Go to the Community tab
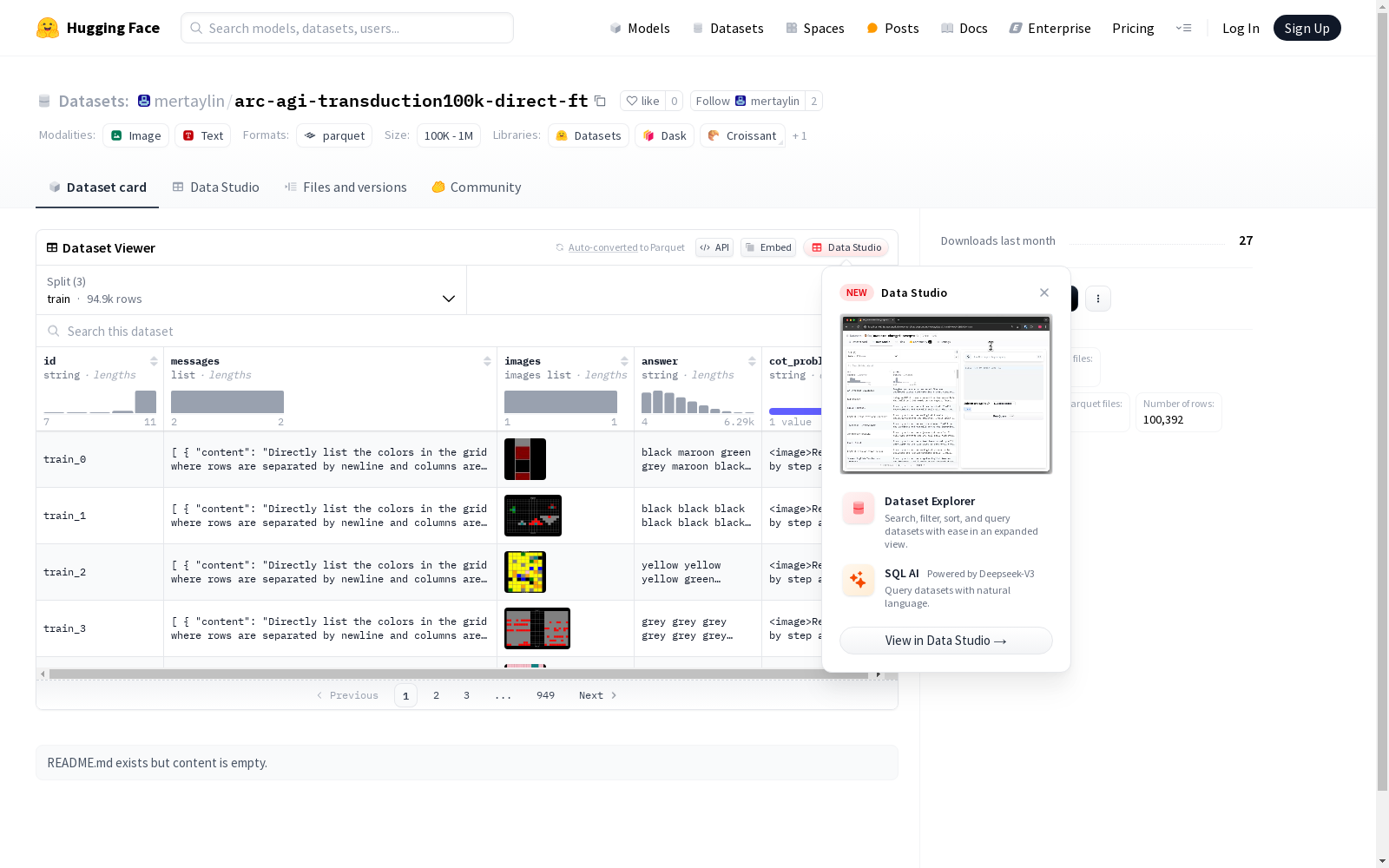Viewport: 1389px width, 868px height. pos(477,187)
